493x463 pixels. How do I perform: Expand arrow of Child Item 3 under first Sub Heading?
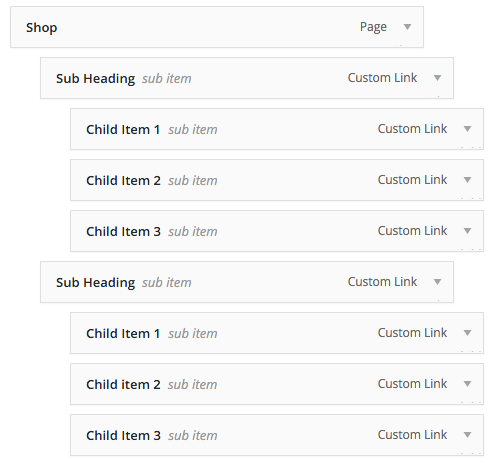coord(467,231)
